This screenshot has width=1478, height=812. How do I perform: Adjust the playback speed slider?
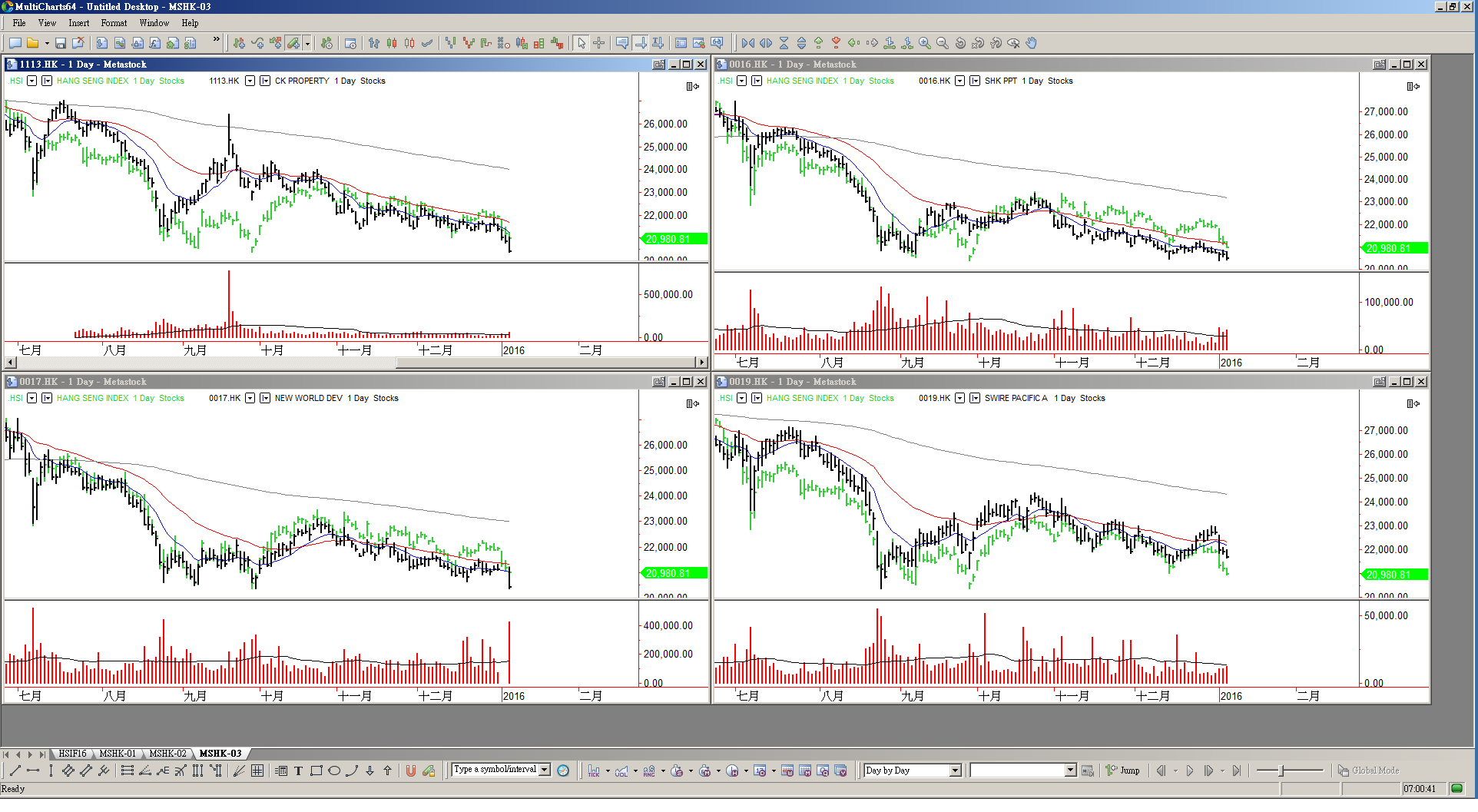coord(1281,771)
